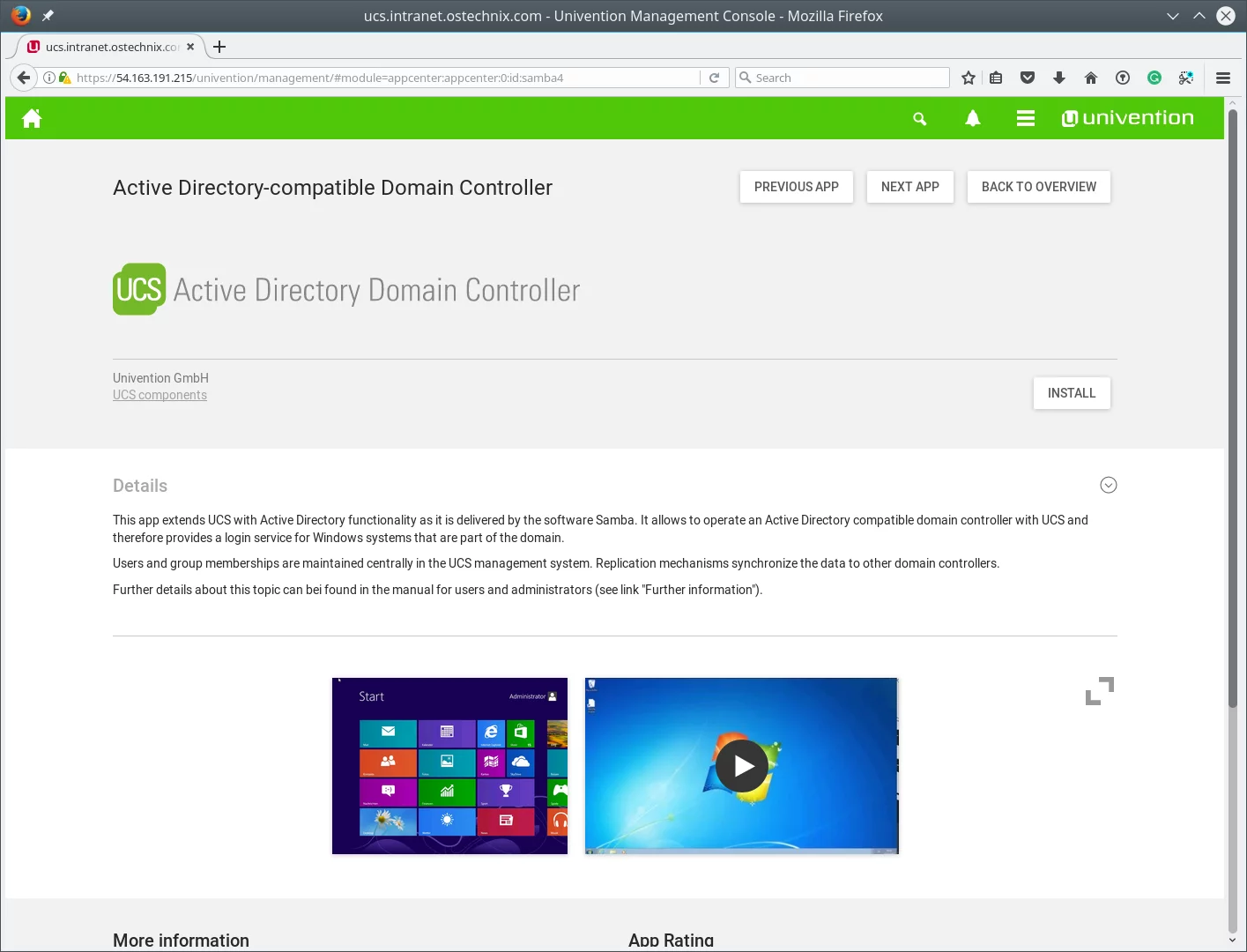
Task: Open the Firefox window menu icon in title bar
Action: [20, 15]
